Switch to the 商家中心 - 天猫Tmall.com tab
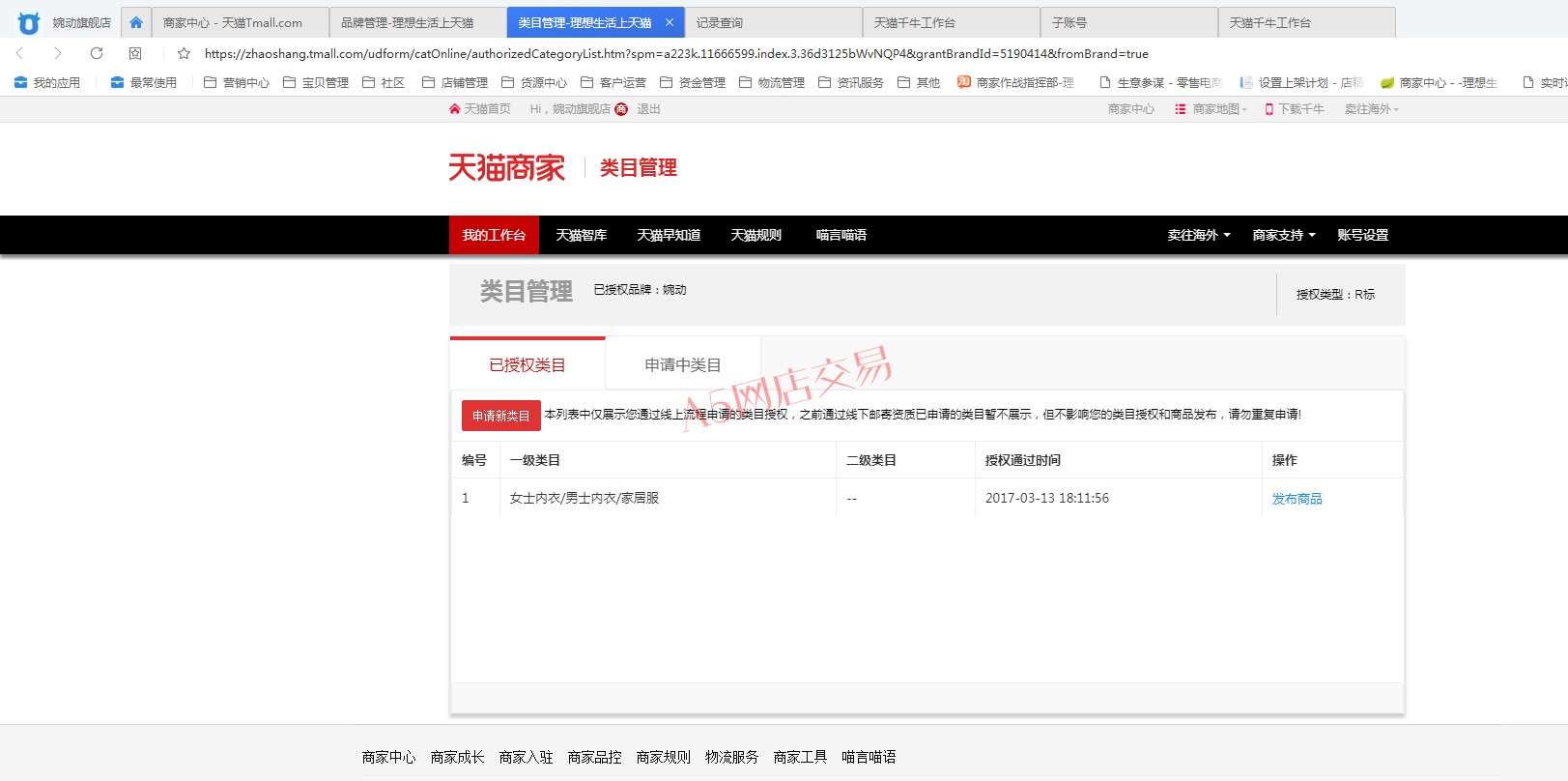This screenshot has width=1568, height=781. [240, 22]
